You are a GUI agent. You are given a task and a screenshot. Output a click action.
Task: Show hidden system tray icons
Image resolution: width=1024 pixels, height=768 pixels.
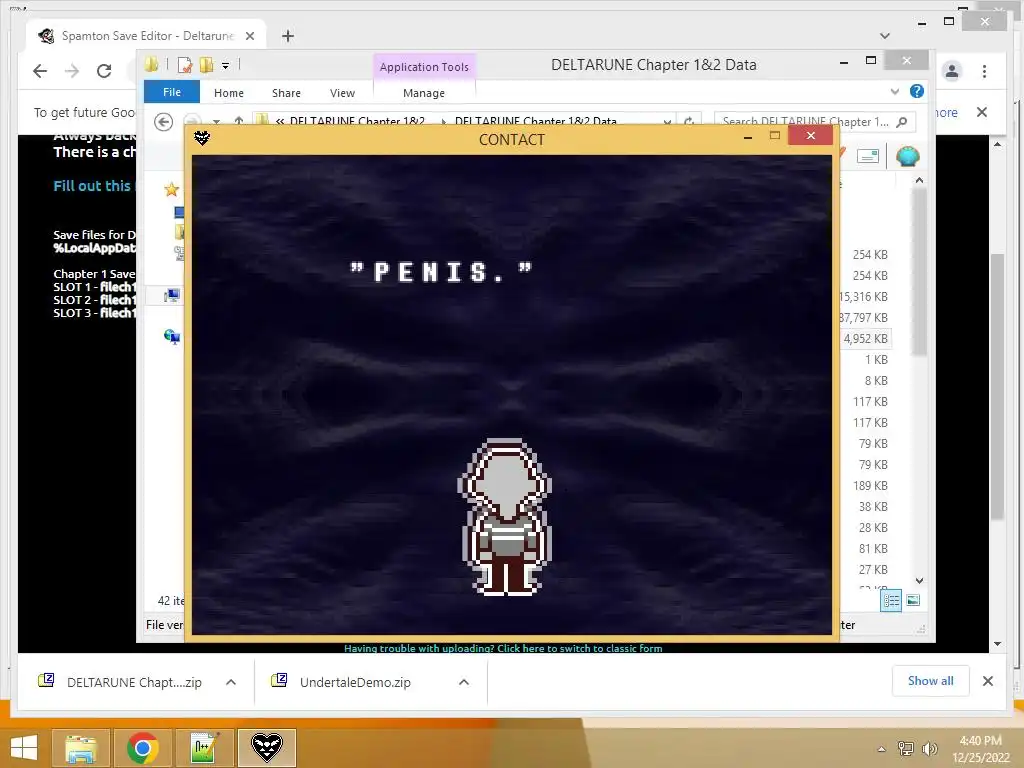(x=882, y=749)
